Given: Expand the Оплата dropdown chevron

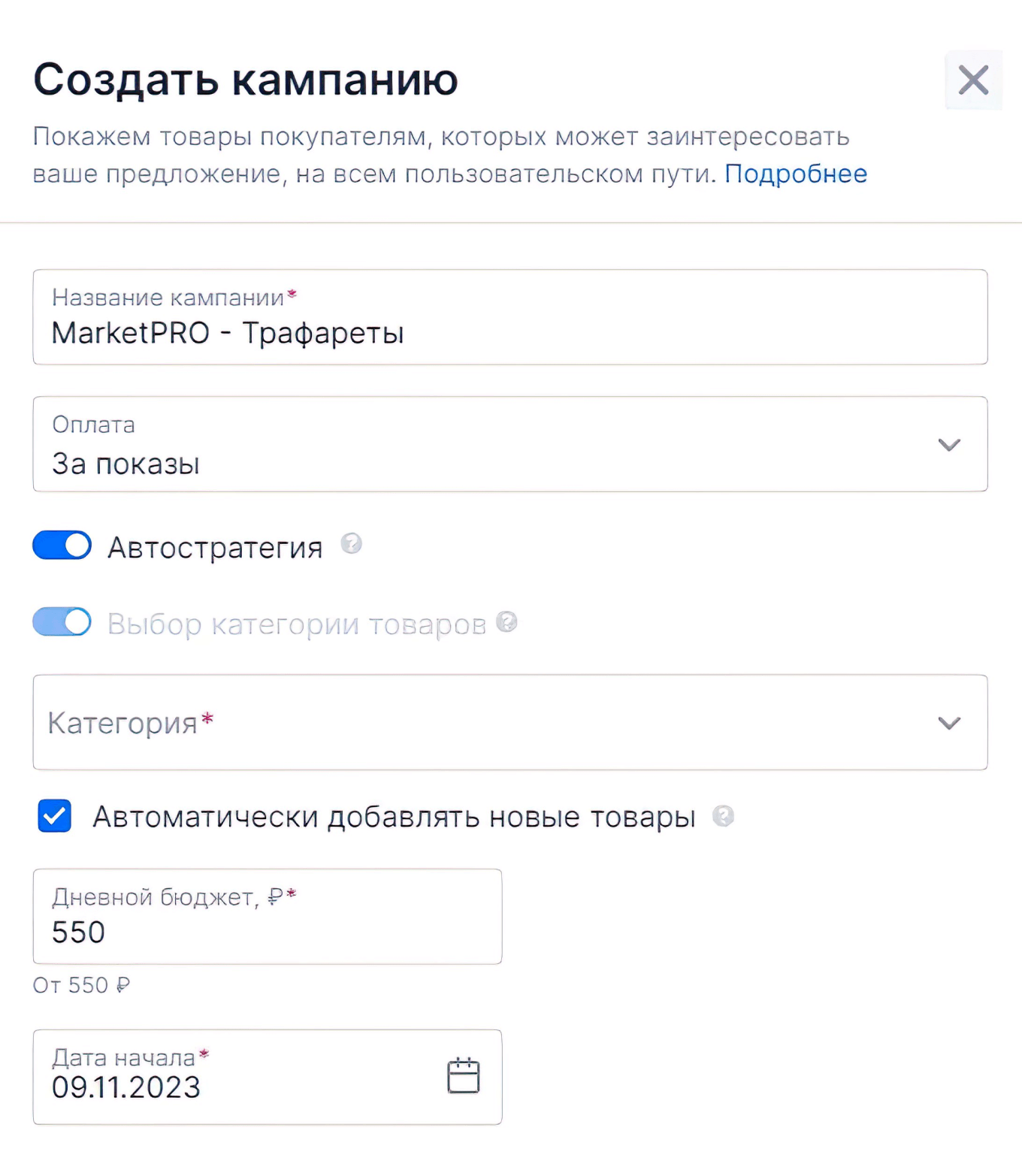Looking at the screenshot, I should pyautogui.click(x=949, y=445).
